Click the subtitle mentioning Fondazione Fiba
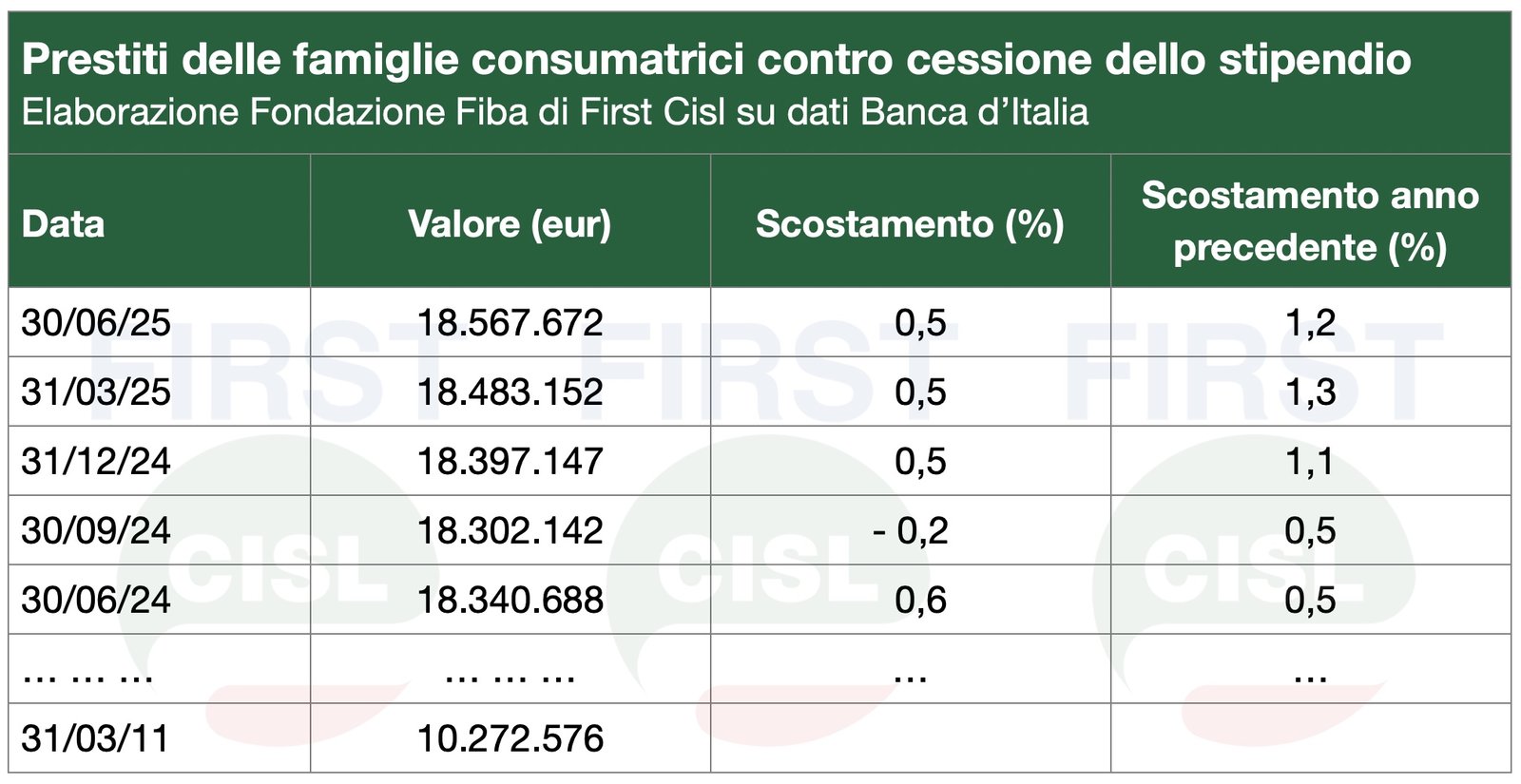Image resolution: width=1521 pixels, height=784 pixels. (x=554, y=112)
